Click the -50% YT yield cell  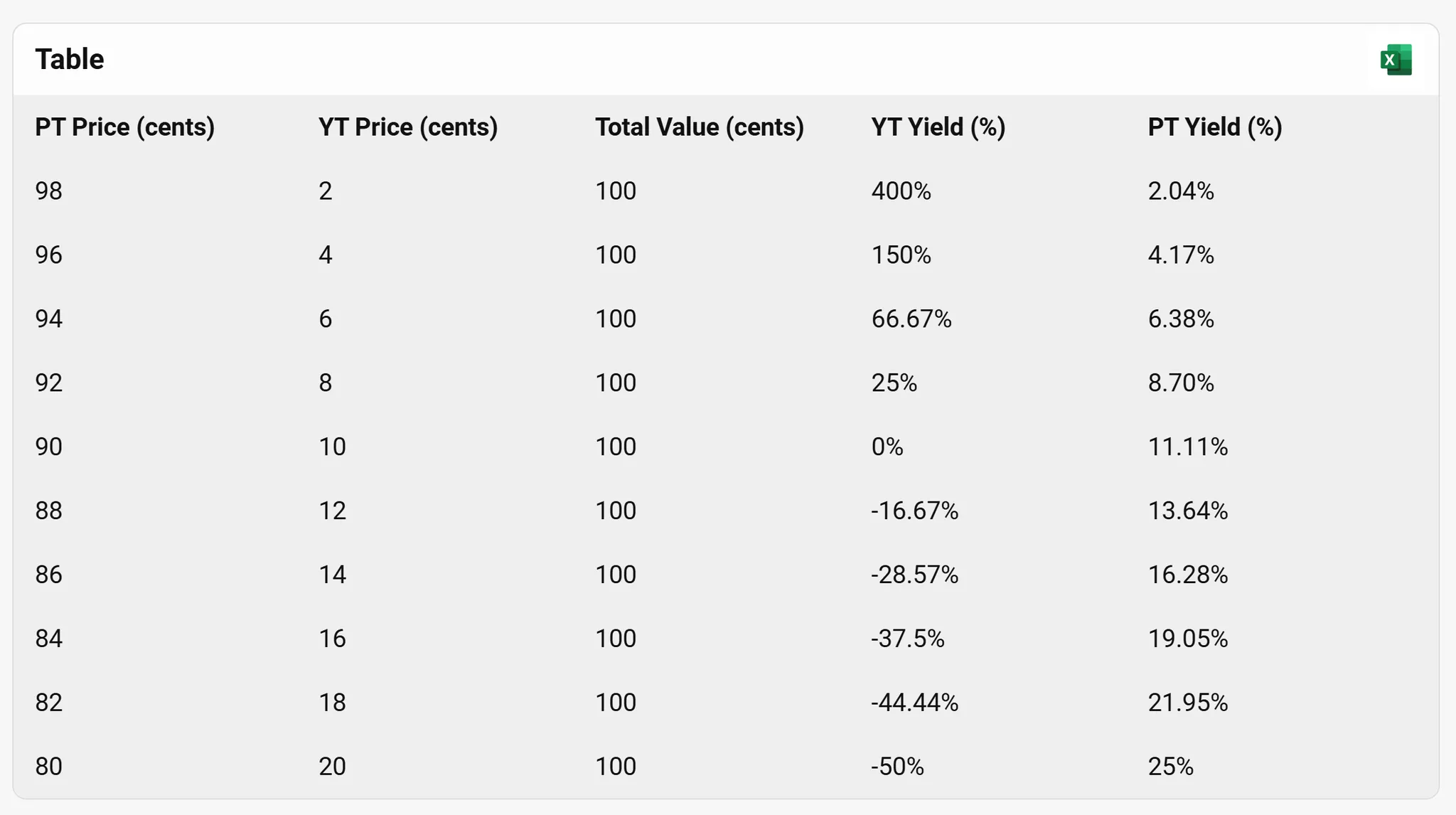click(x=898, y=767)
